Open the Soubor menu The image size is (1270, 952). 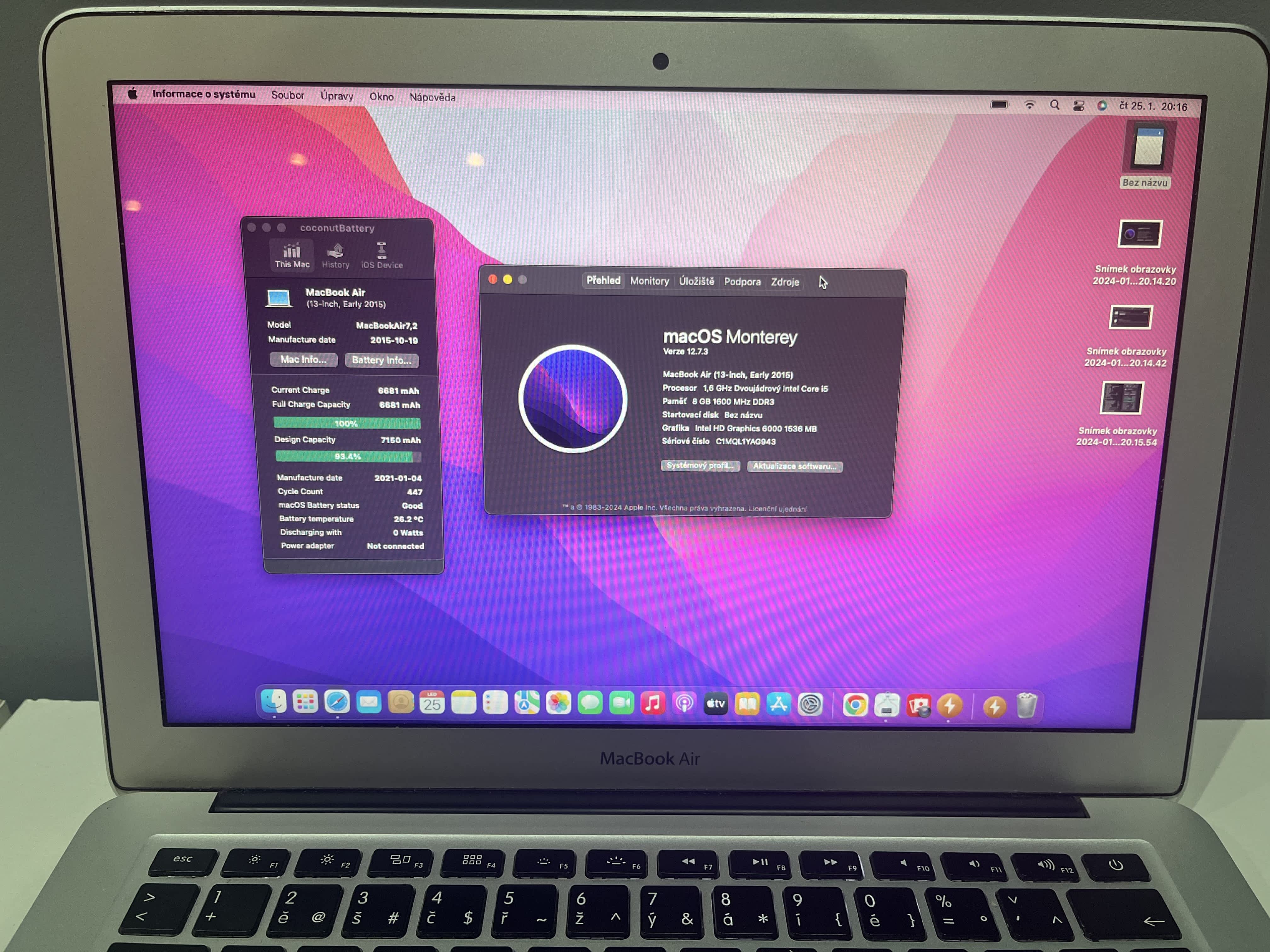pyautogui.click(x=288, y=95)
